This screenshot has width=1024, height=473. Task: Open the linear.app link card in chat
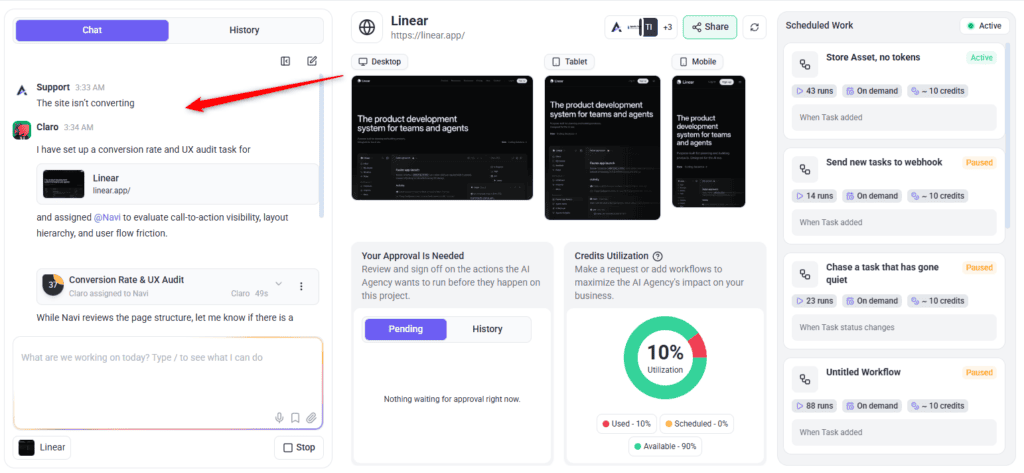click(x=178, y=184)
